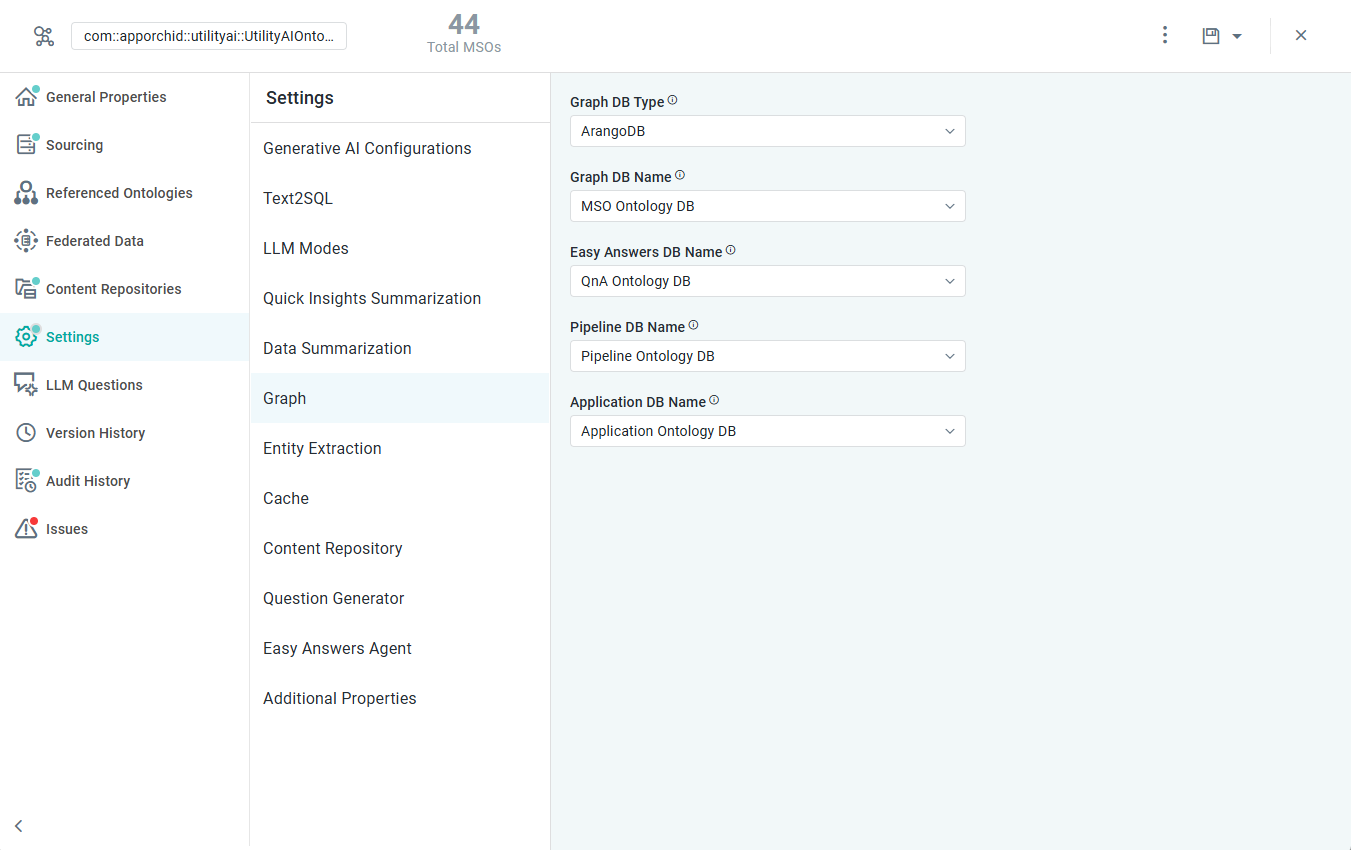1351x850 pixels.
Task: Open the Text2SQL settings section
Action: 400,198
